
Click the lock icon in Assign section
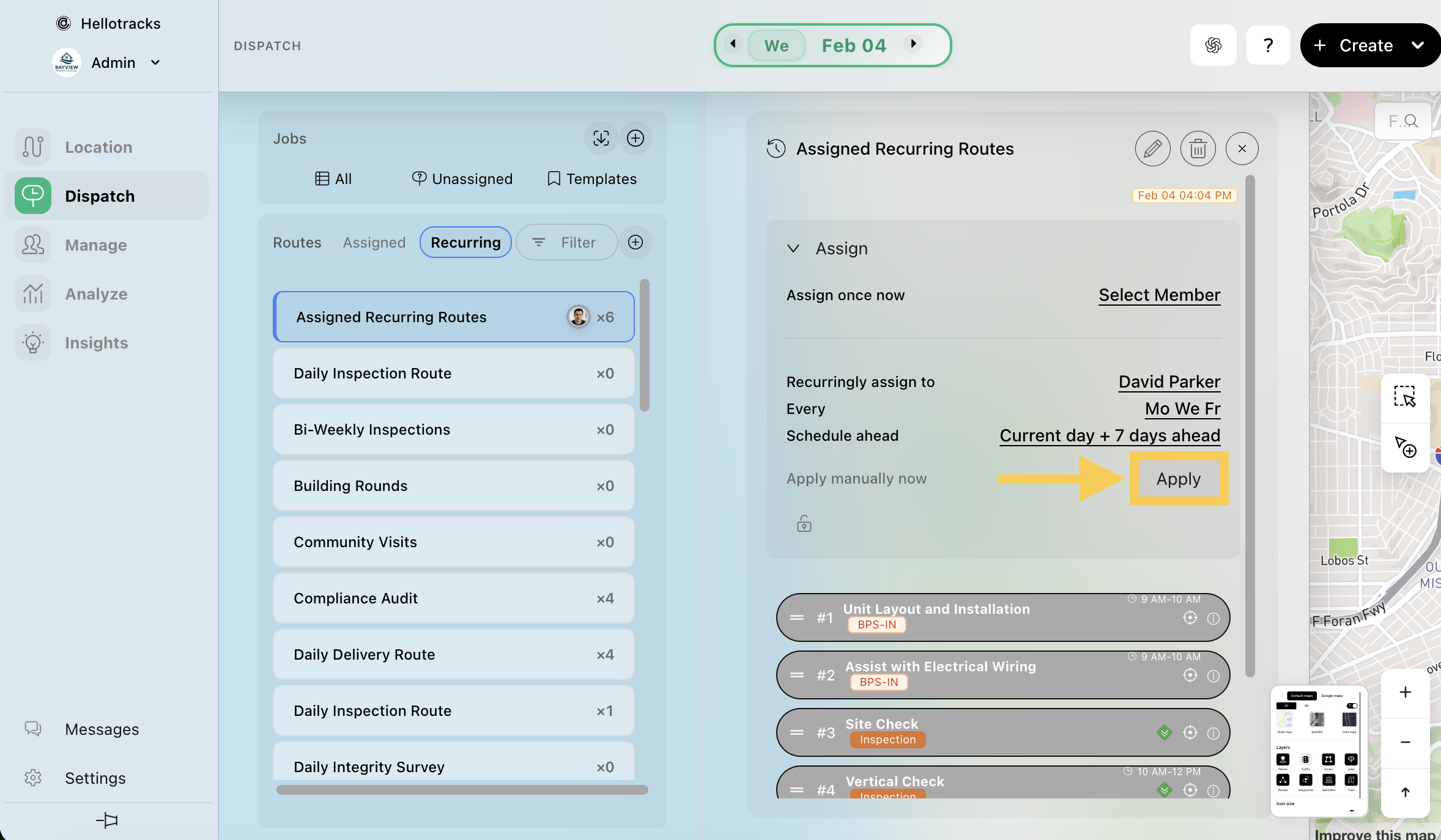pos(804,524)
